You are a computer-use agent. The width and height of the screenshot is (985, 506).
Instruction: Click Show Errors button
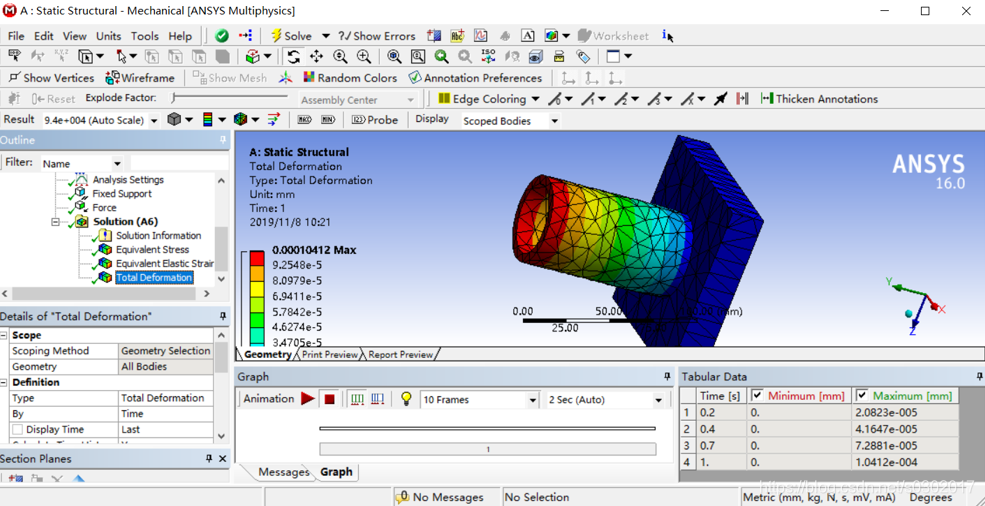[377, 36]
